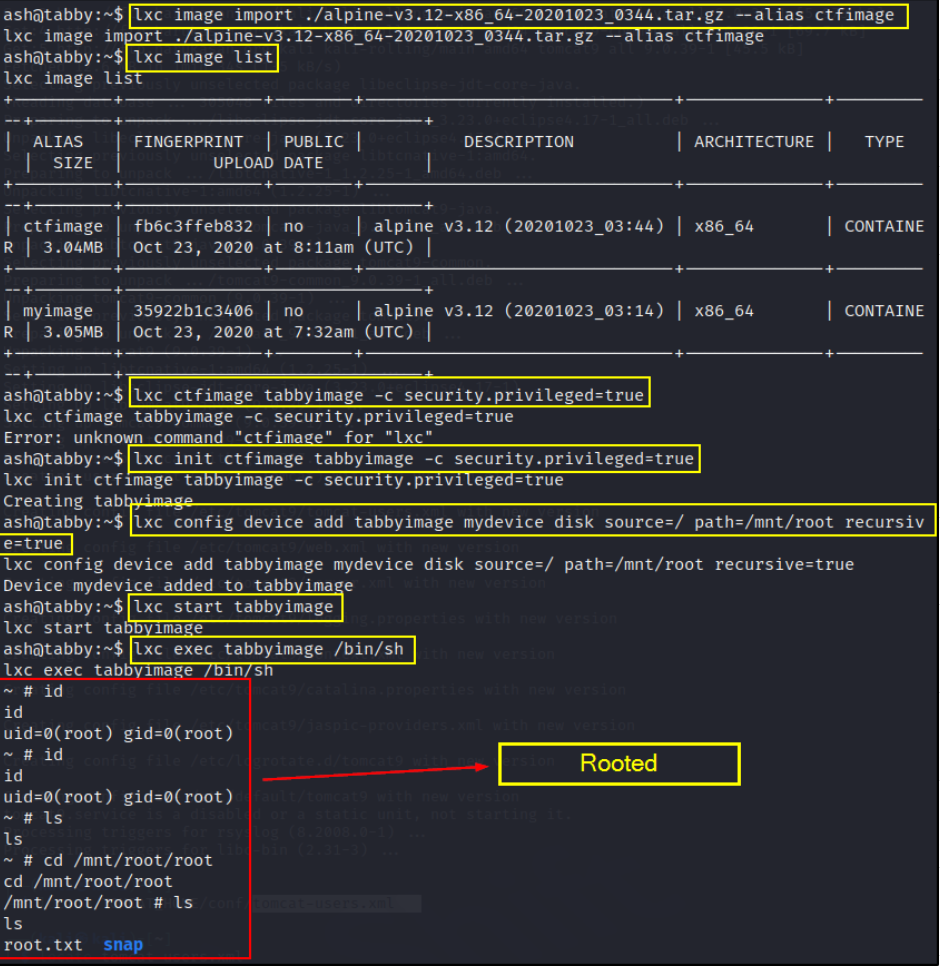Image resolution: width=940 pixels, height=966 pixels.
Task: Click the FINGERPRINT column header
Action: tap(188, 142)
